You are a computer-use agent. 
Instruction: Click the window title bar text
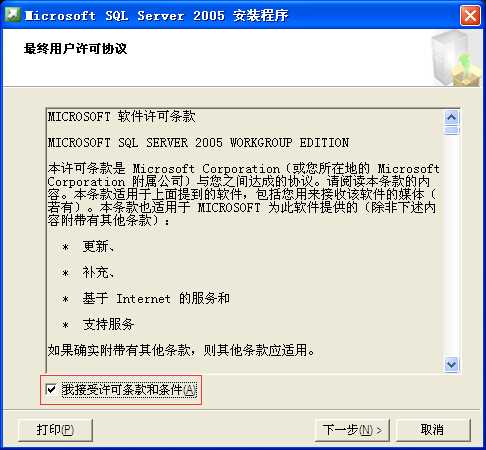157,16
